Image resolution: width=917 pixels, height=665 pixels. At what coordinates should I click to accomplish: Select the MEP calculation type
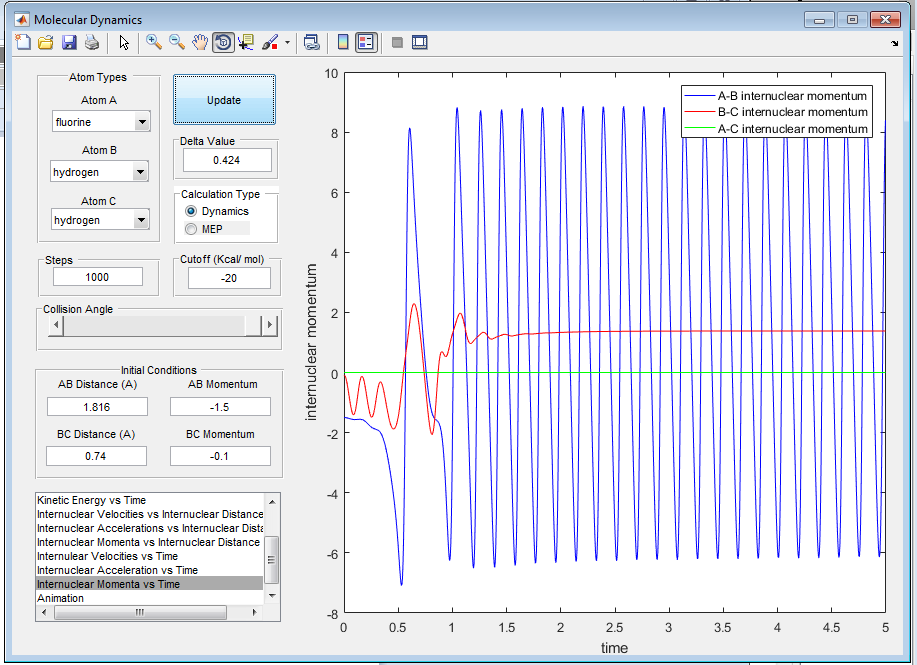[191, 229]
